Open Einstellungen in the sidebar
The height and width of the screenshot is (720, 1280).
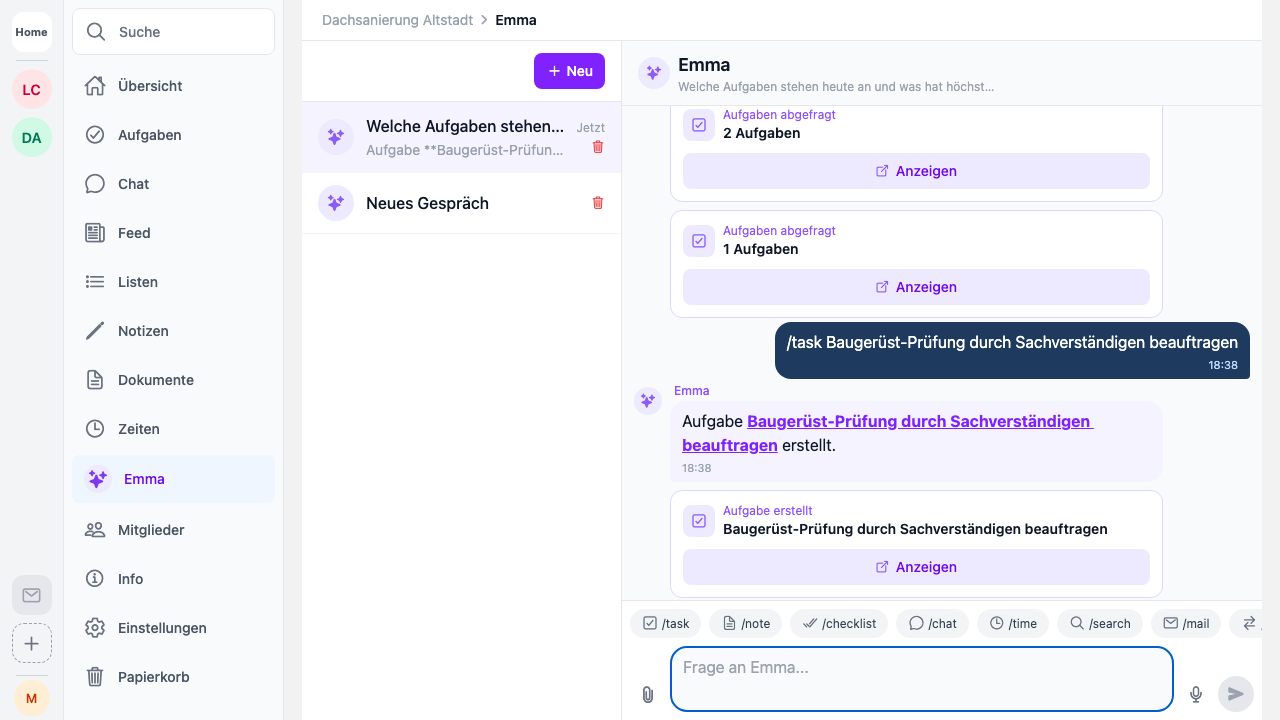(162, 628)
